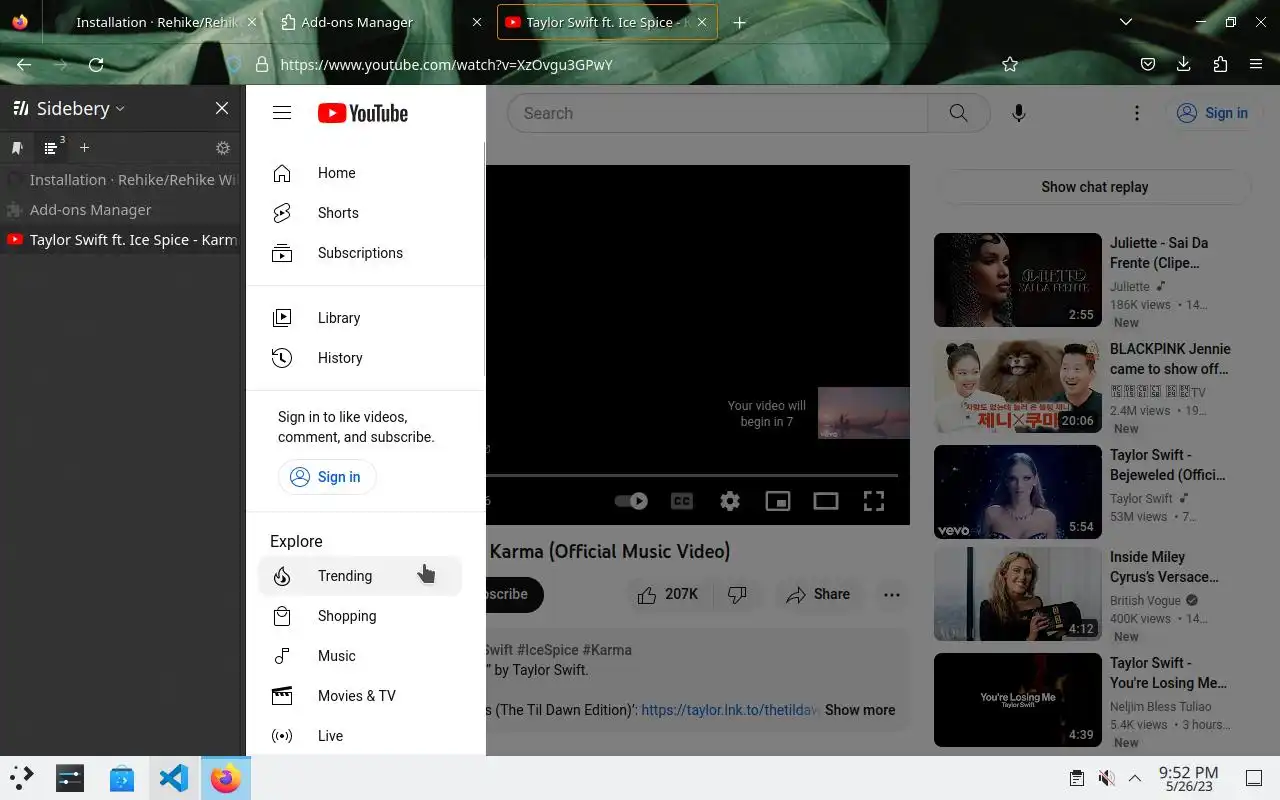
Task: Open a new browser tab
Action: pyautogui.click(x=740, y=22)
